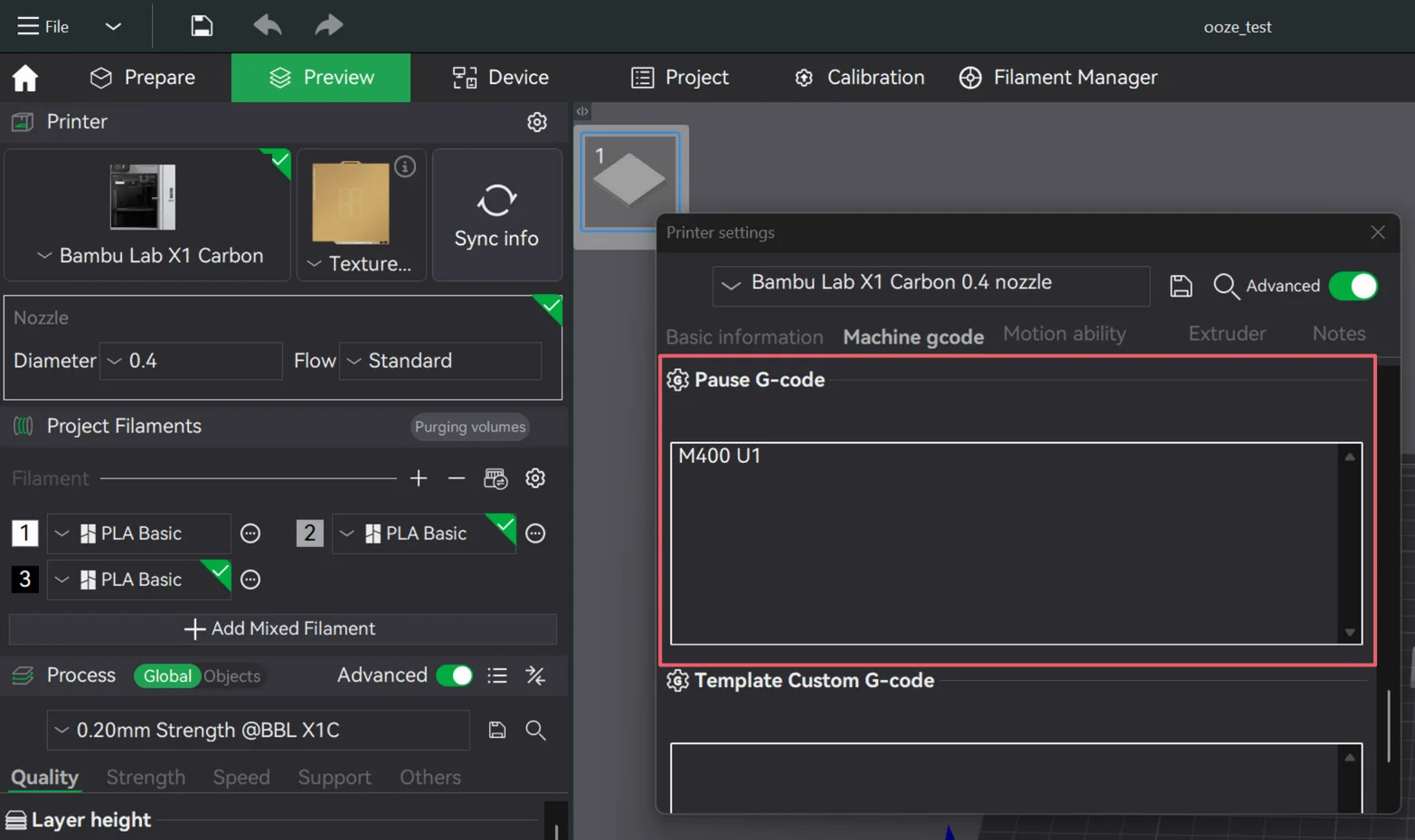1415x840 pixels.
Task: Open the 0.20mm Strength @BBL X1C preset dropdown
Action: pos(258,731)
